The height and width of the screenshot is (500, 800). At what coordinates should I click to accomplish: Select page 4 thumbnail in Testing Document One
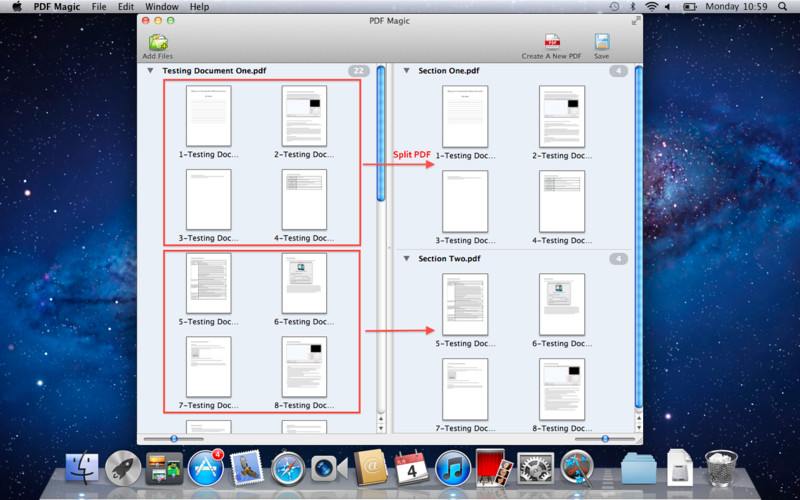click(304, 199)
